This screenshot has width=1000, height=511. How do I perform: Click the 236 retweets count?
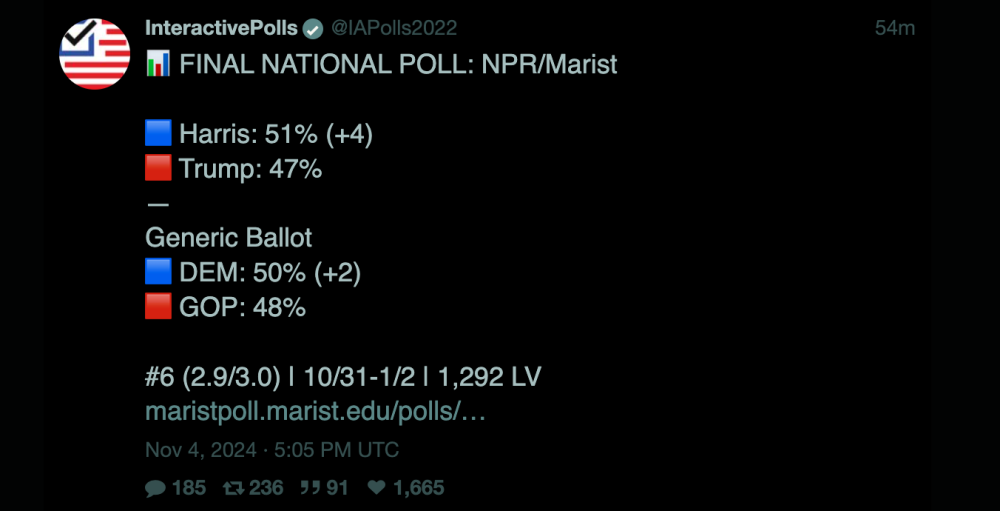point(265,488)
